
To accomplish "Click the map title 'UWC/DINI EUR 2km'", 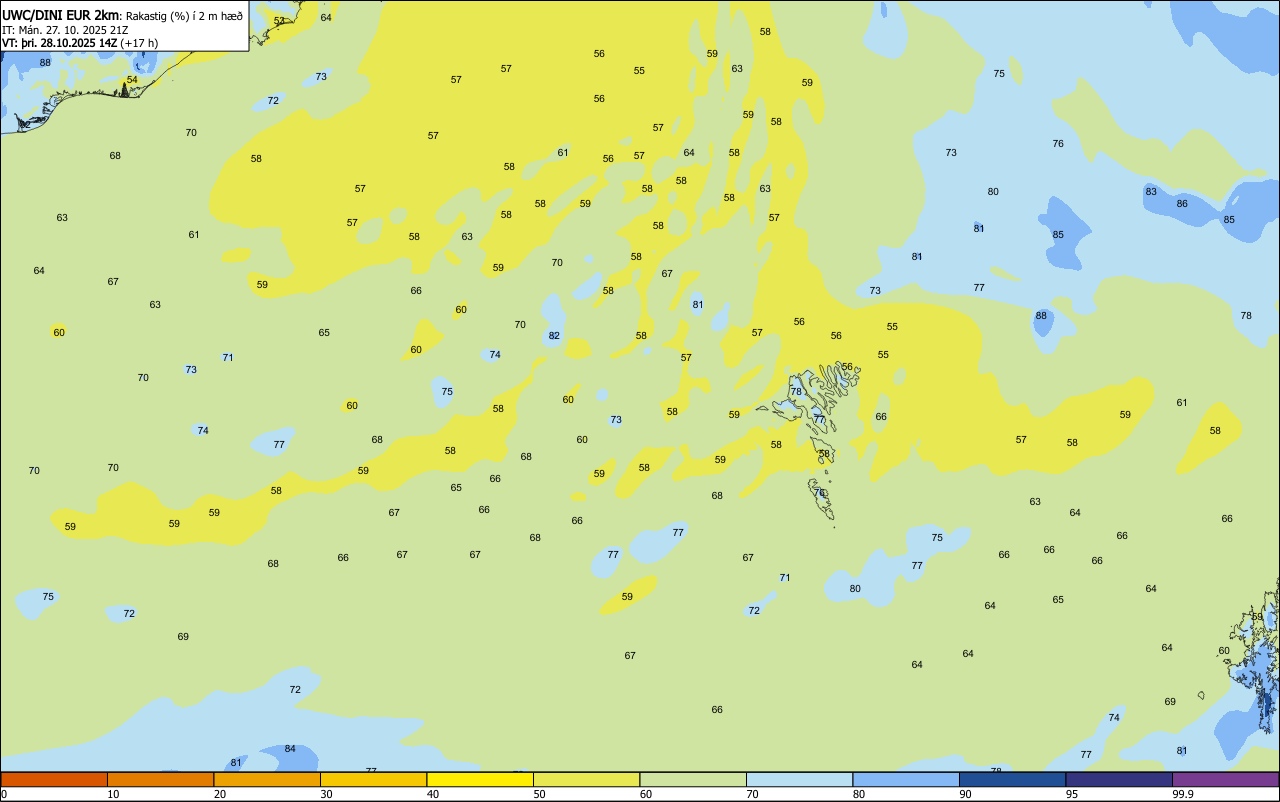I will 61,15.
